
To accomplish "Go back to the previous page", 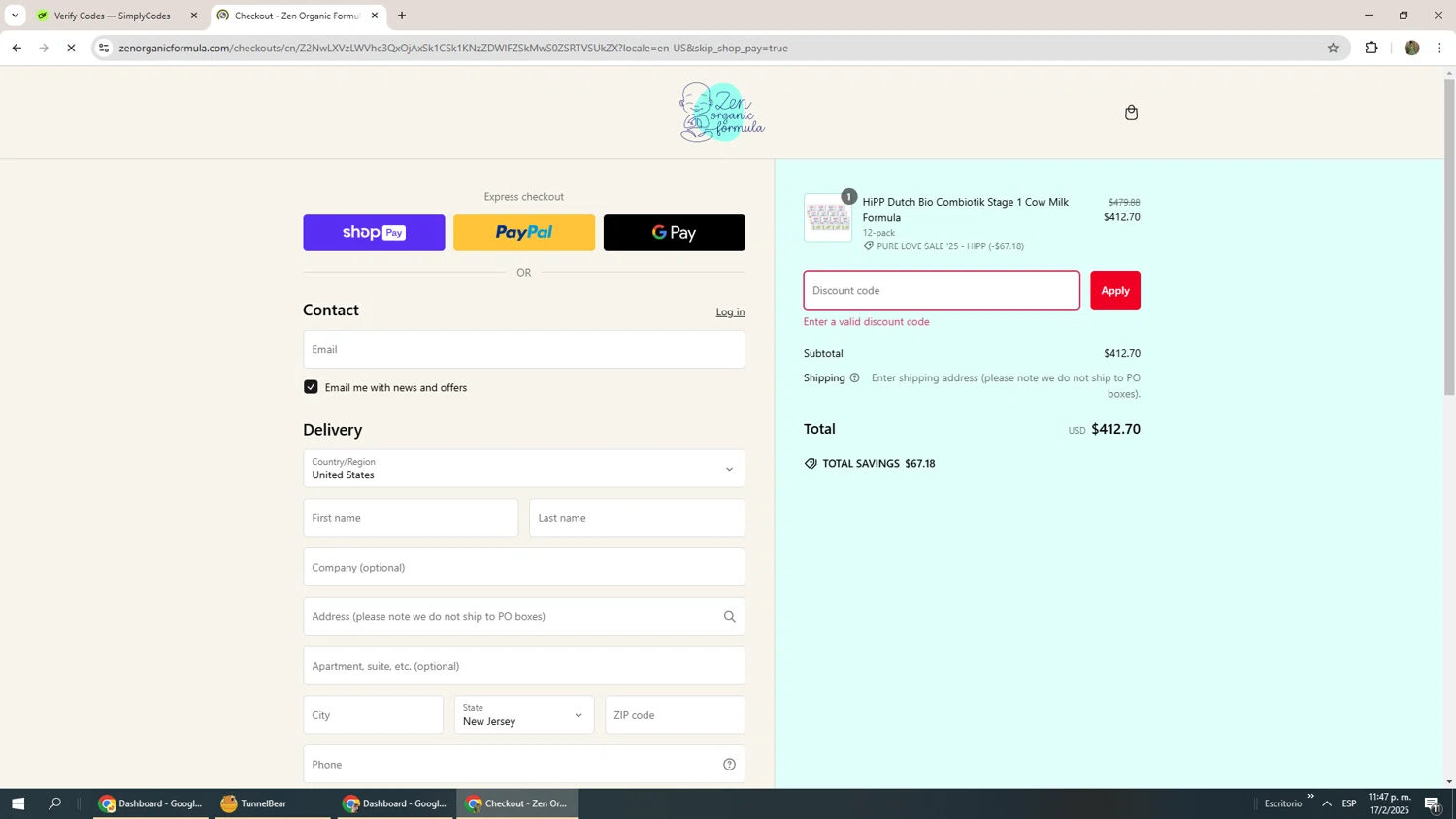I will pyautogui.click(x=17, y=48).
